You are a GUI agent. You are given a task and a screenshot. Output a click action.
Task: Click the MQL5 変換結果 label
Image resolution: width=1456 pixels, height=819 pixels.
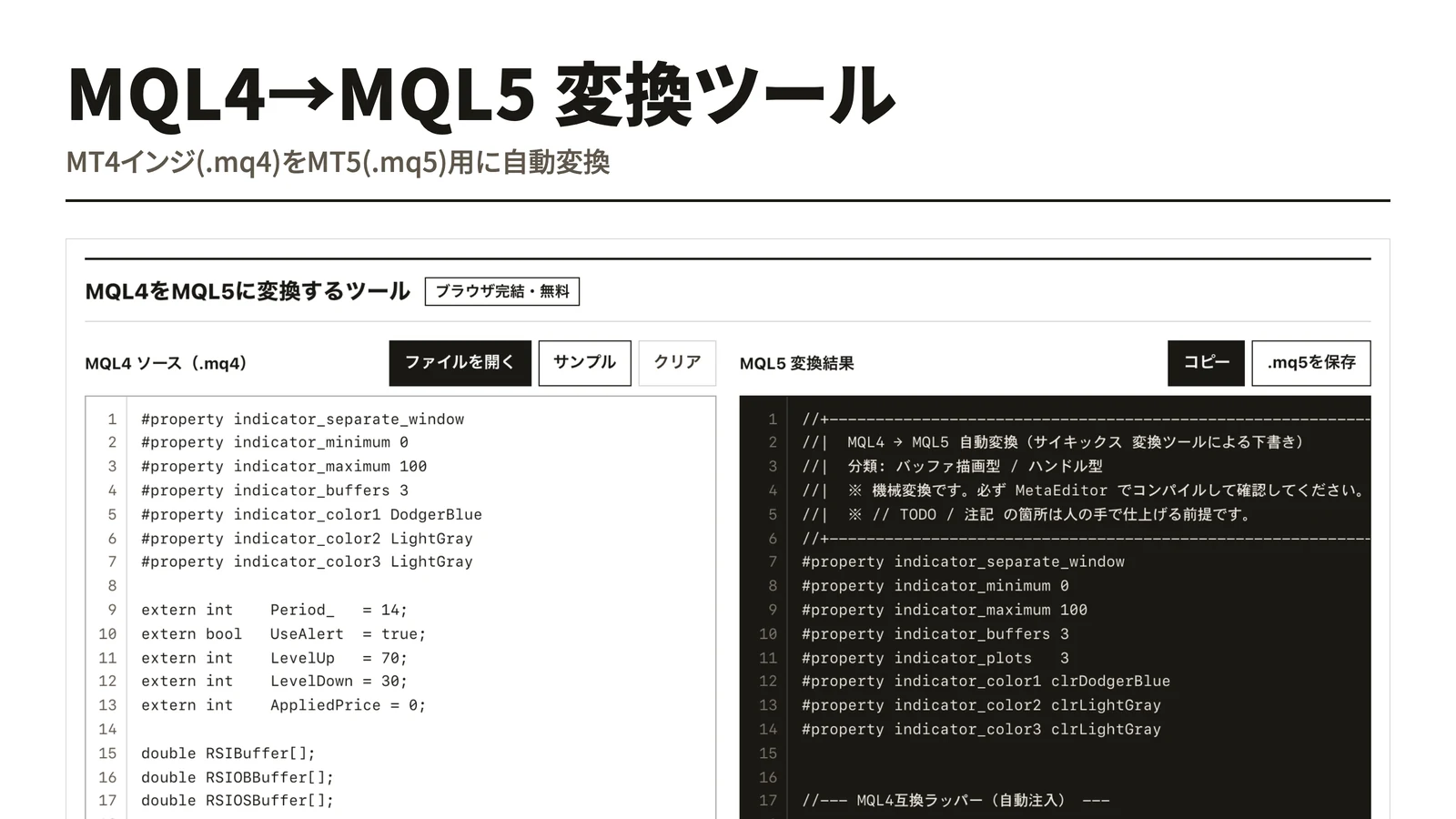click(797, 363)
